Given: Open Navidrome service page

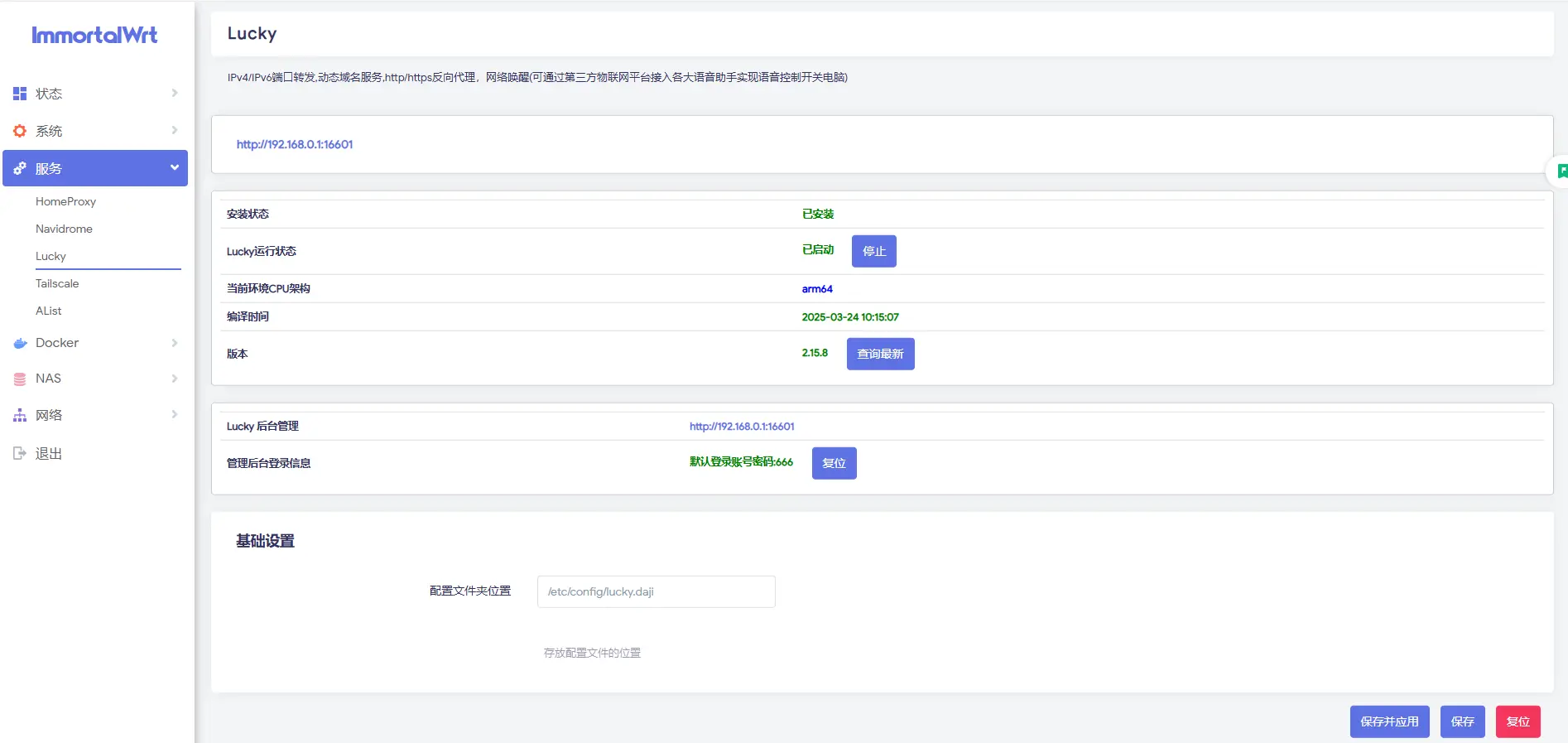Looking at the screenshot, I should pyautogui.click(x=64, y=229).
